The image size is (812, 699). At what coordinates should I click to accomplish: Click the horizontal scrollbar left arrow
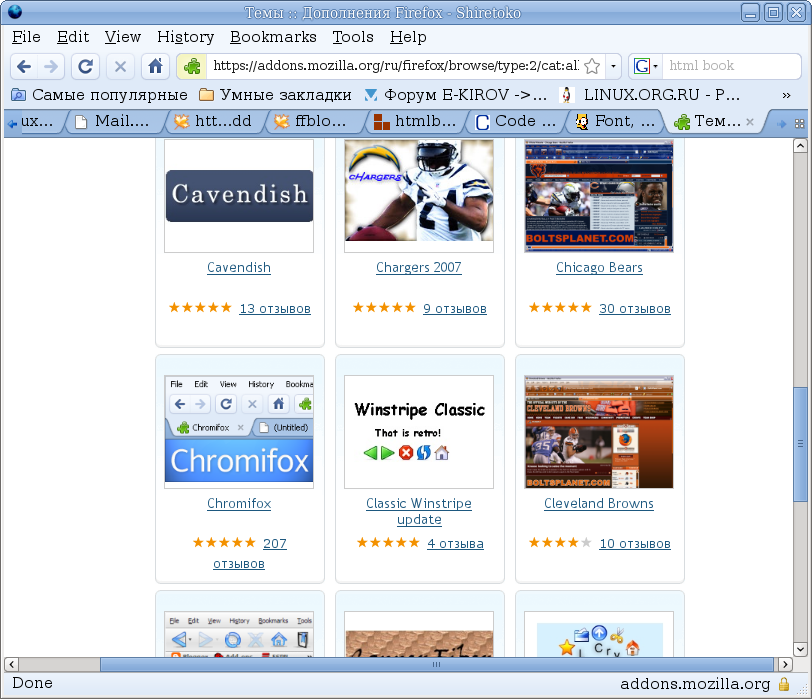click(x=11, y=664)
